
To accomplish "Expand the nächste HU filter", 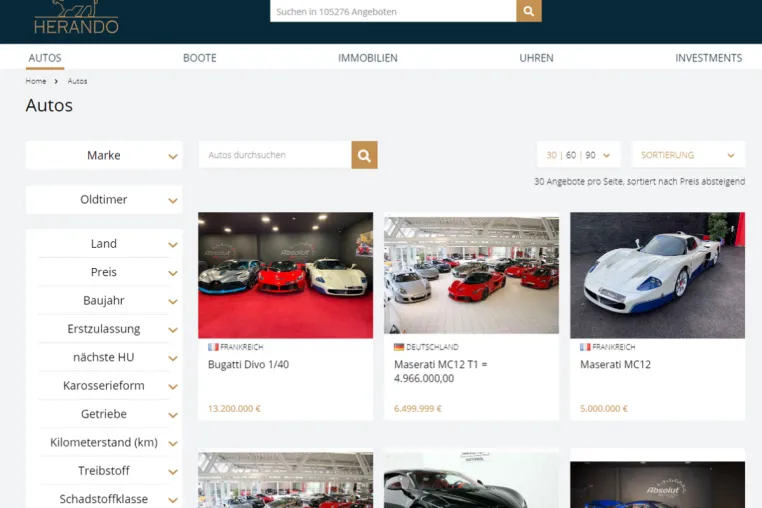I will 104,357.
